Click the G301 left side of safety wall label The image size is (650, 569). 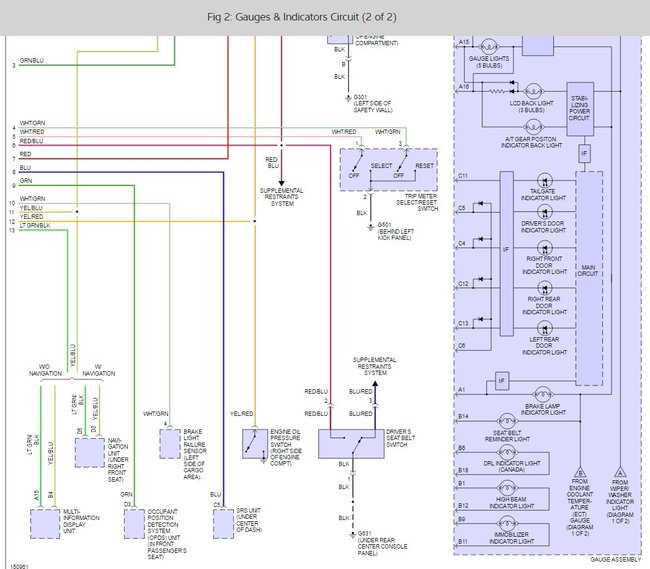372,104
